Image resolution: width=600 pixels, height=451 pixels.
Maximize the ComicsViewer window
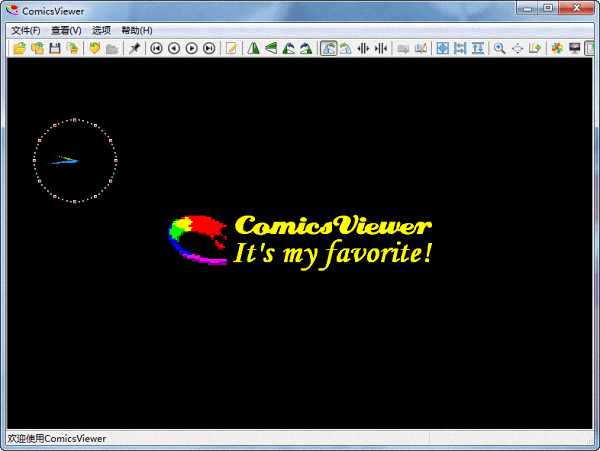point(548,8)
